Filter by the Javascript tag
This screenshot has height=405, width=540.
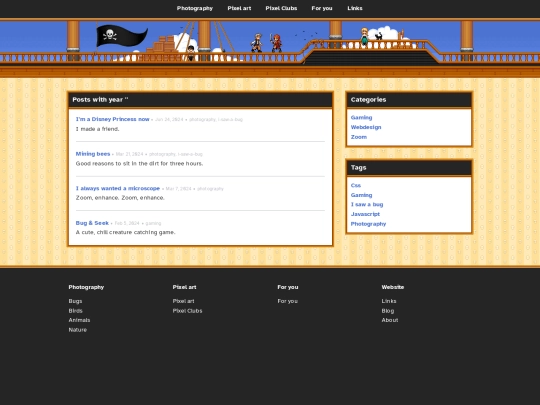click(365, 214)
